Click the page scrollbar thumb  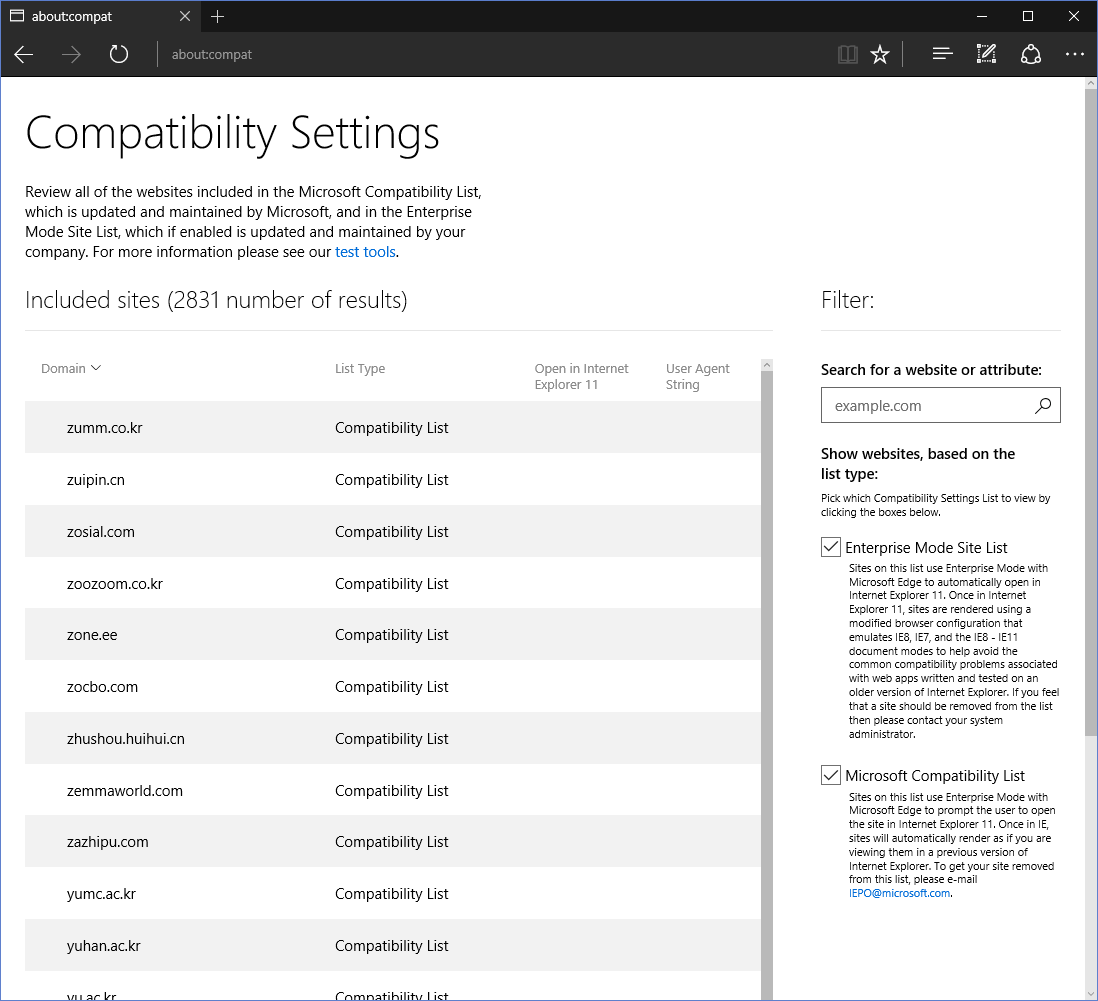pos(1090,412)
